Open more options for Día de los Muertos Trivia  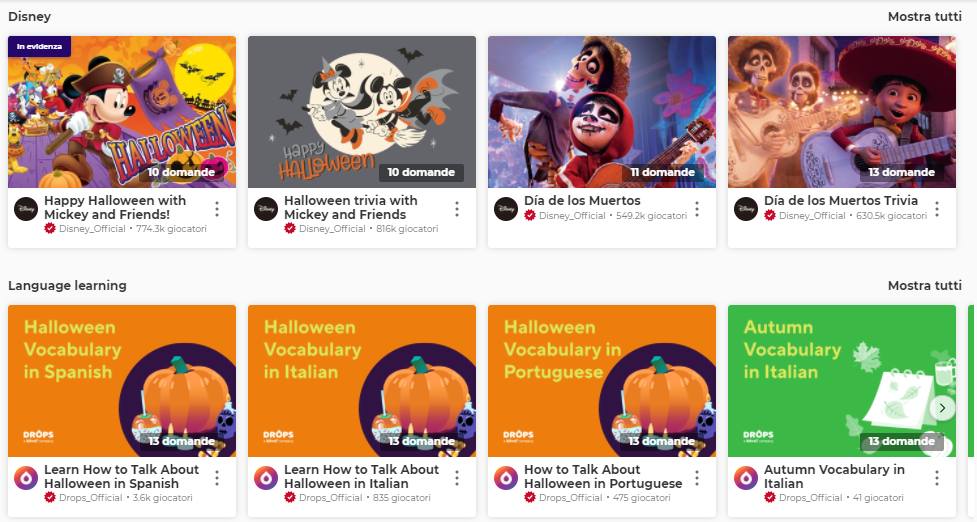tap(937, 209)
